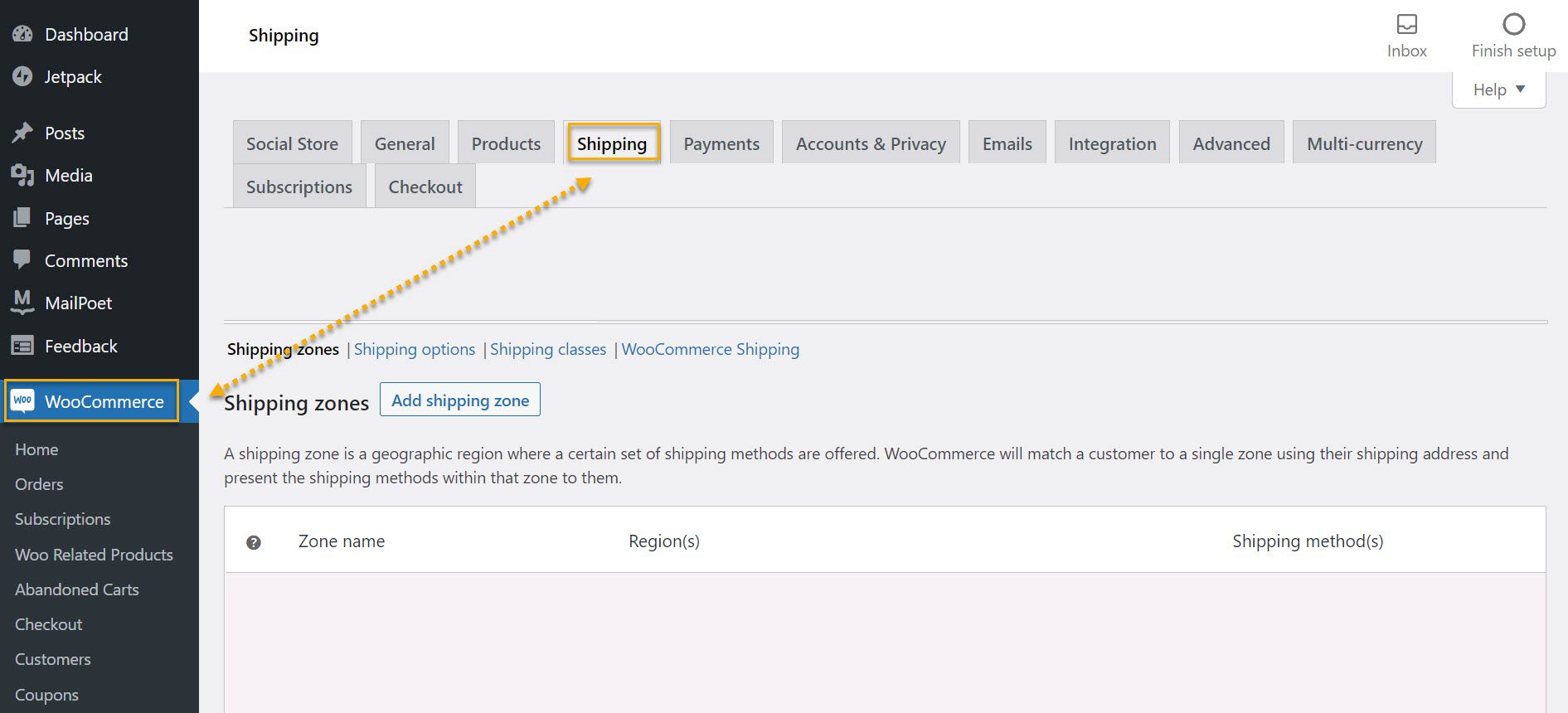1568x713 pixels.
Task: Open the Feedback menu item
Action: click(x=81, y=346)
